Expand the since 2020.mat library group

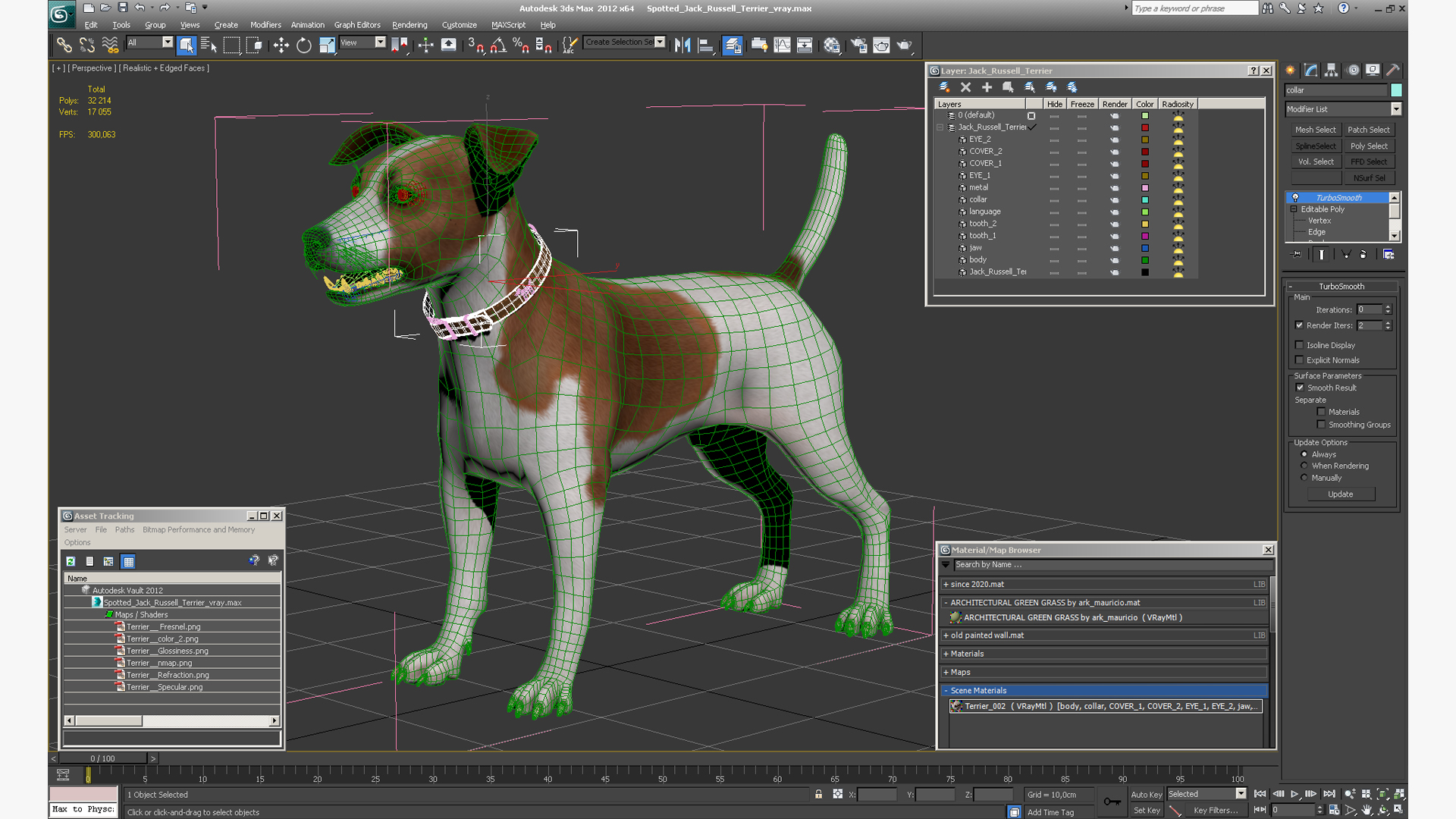tap(946, 585)
